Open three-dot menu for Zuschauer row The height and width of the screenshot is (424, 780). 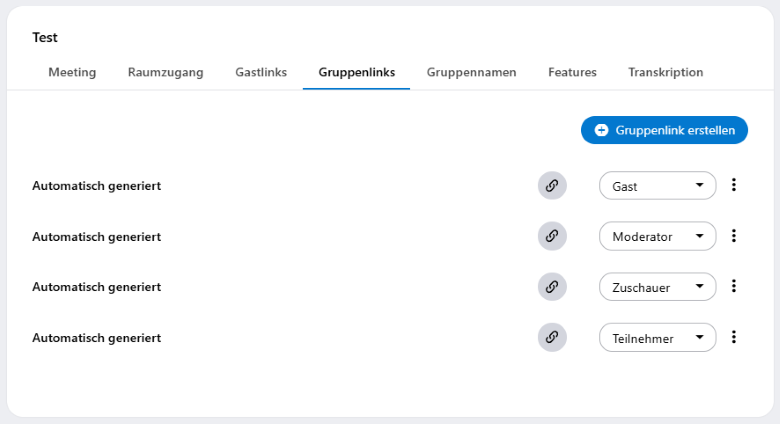734,286
